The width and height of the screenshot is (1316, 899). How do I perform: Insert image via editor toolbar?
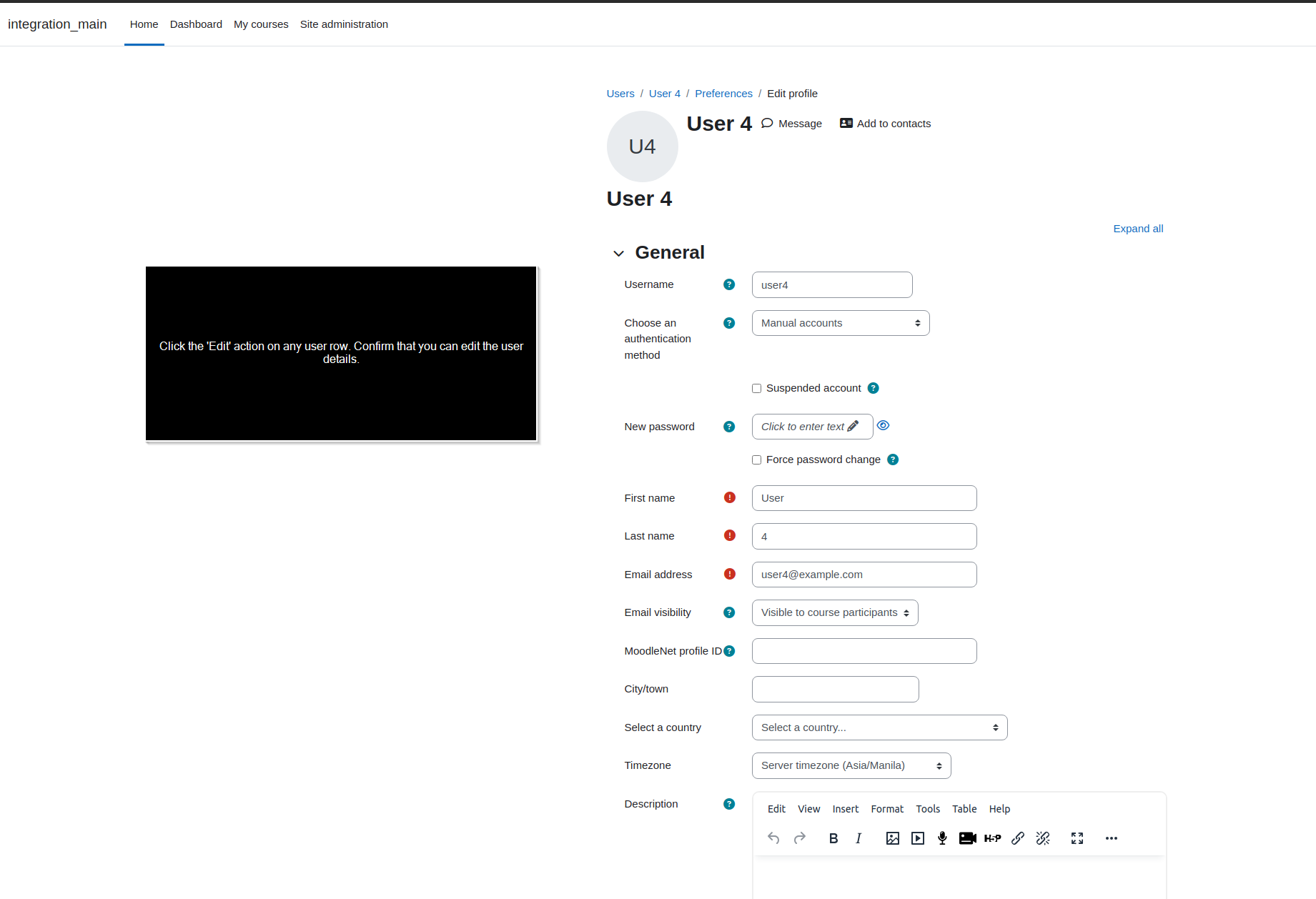click(x=893, y=838)
